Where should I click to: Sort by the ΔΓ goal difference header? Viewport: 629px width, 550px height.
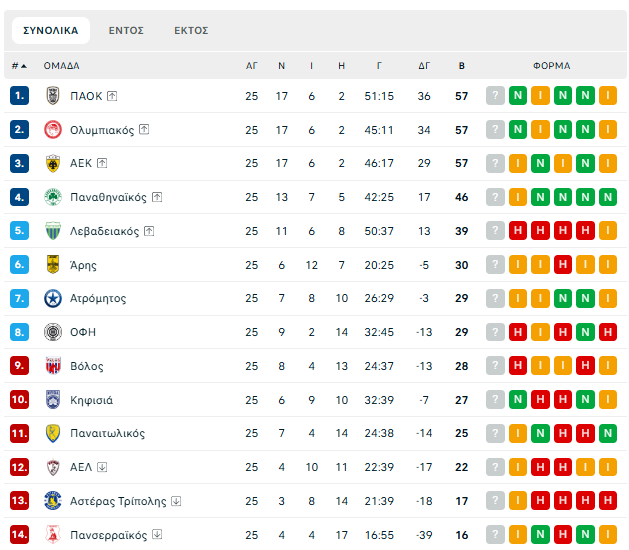click(424, 66)
